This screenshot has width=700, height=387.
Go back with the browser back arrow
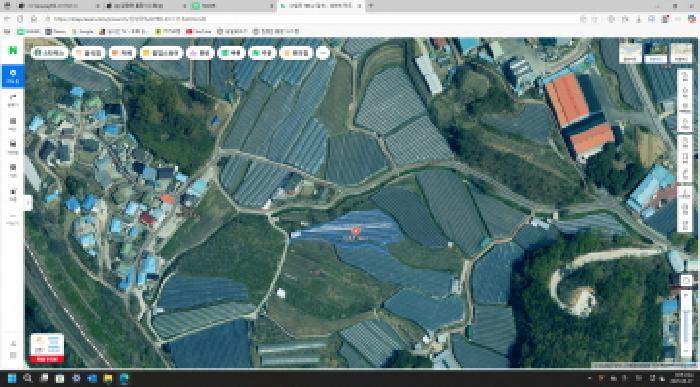click(7, 19)
